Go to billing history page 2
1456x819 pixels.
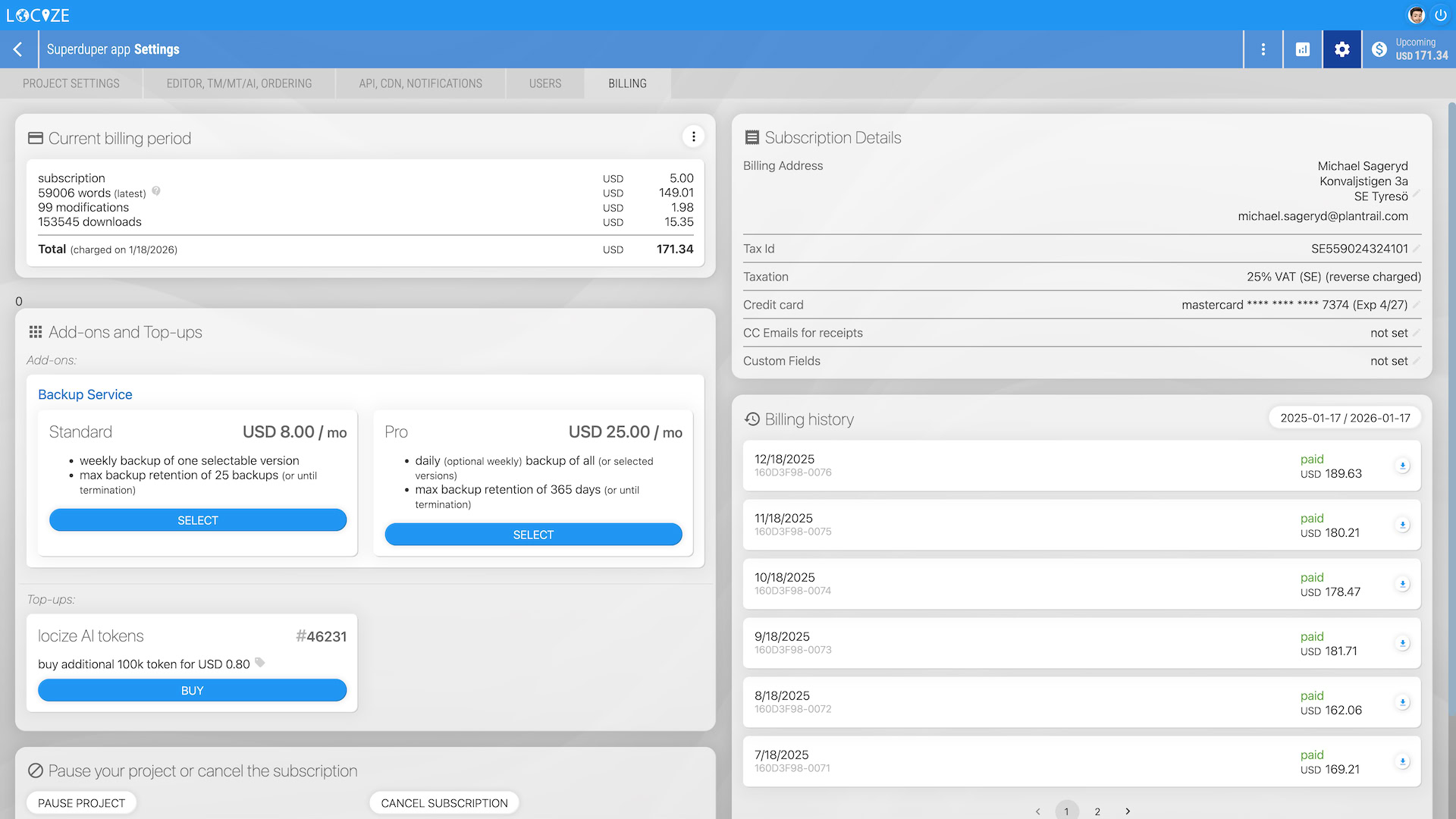click(x=1097, y=811)
